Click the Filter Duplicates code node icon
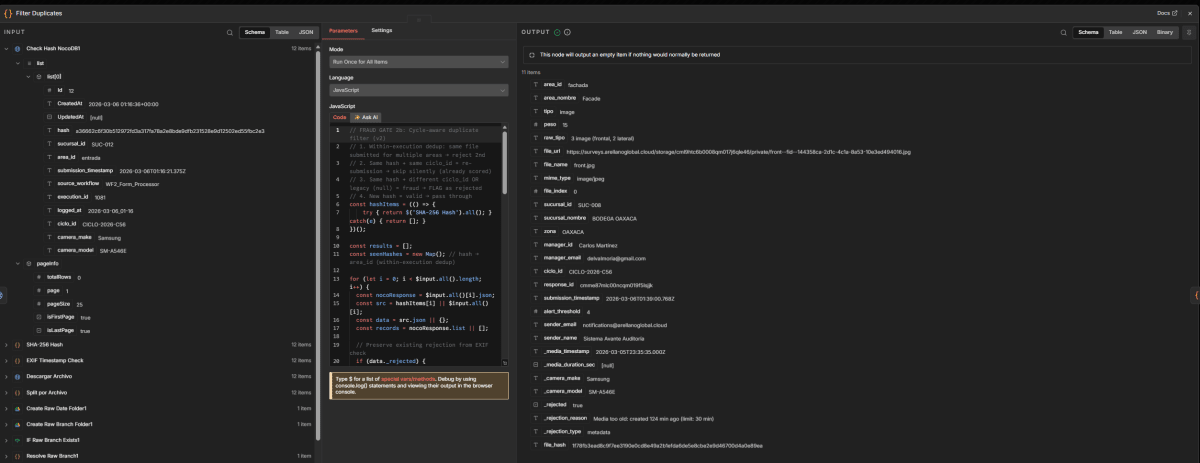Viewport: 1200px width, 463px height. point(9,12)
